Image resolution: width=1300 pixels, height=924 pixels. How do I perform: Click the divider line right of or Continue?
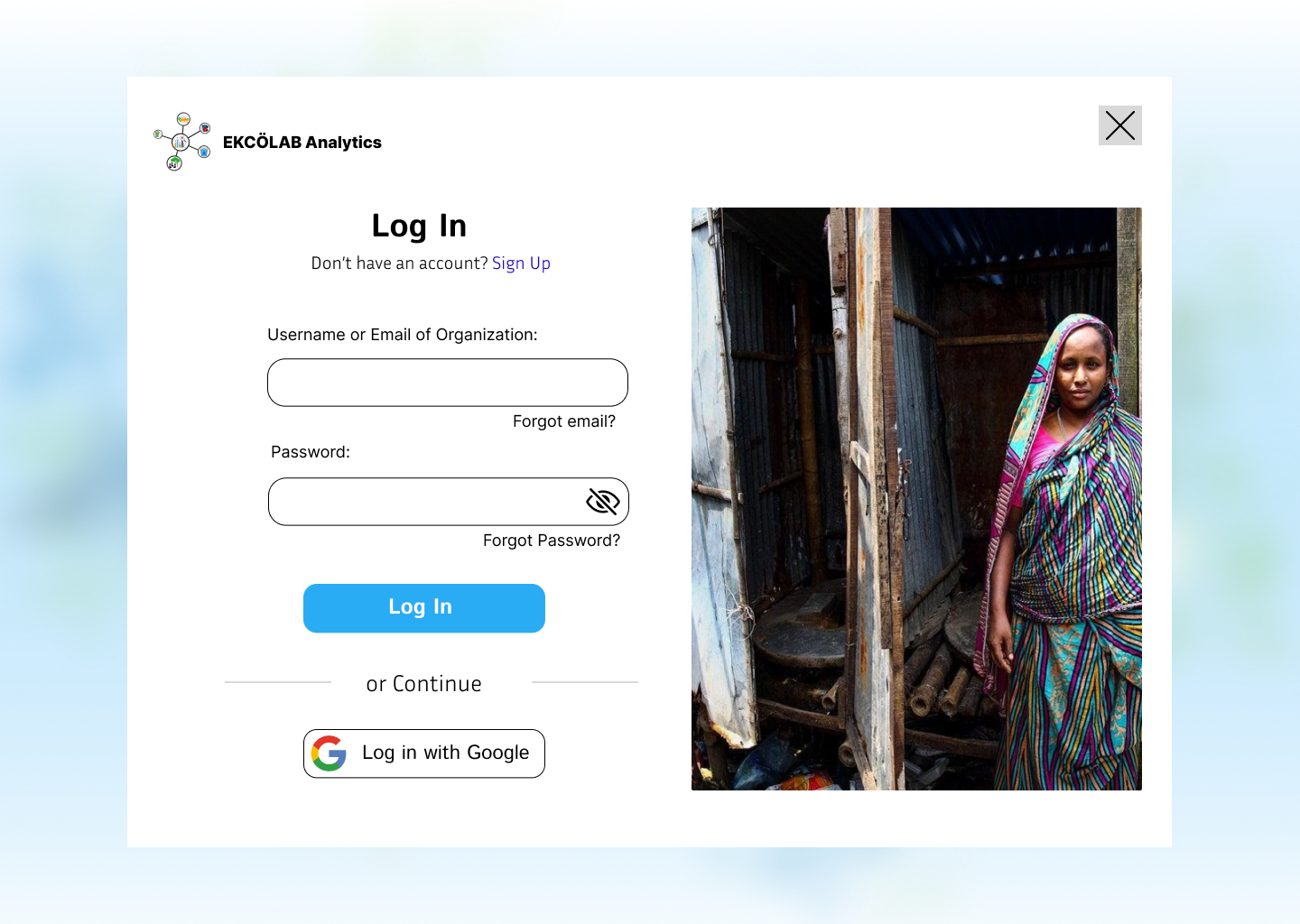(x=585, y=682)
